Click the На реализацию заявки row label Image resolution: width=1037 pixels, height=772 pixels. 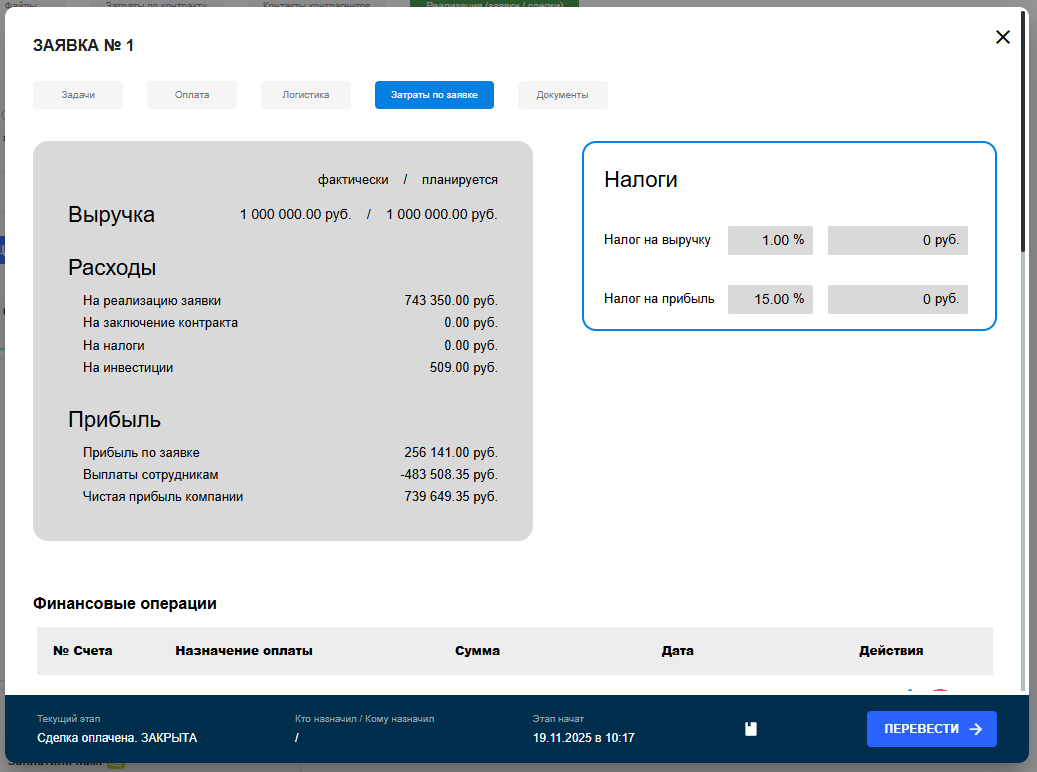tap(151, 300)
